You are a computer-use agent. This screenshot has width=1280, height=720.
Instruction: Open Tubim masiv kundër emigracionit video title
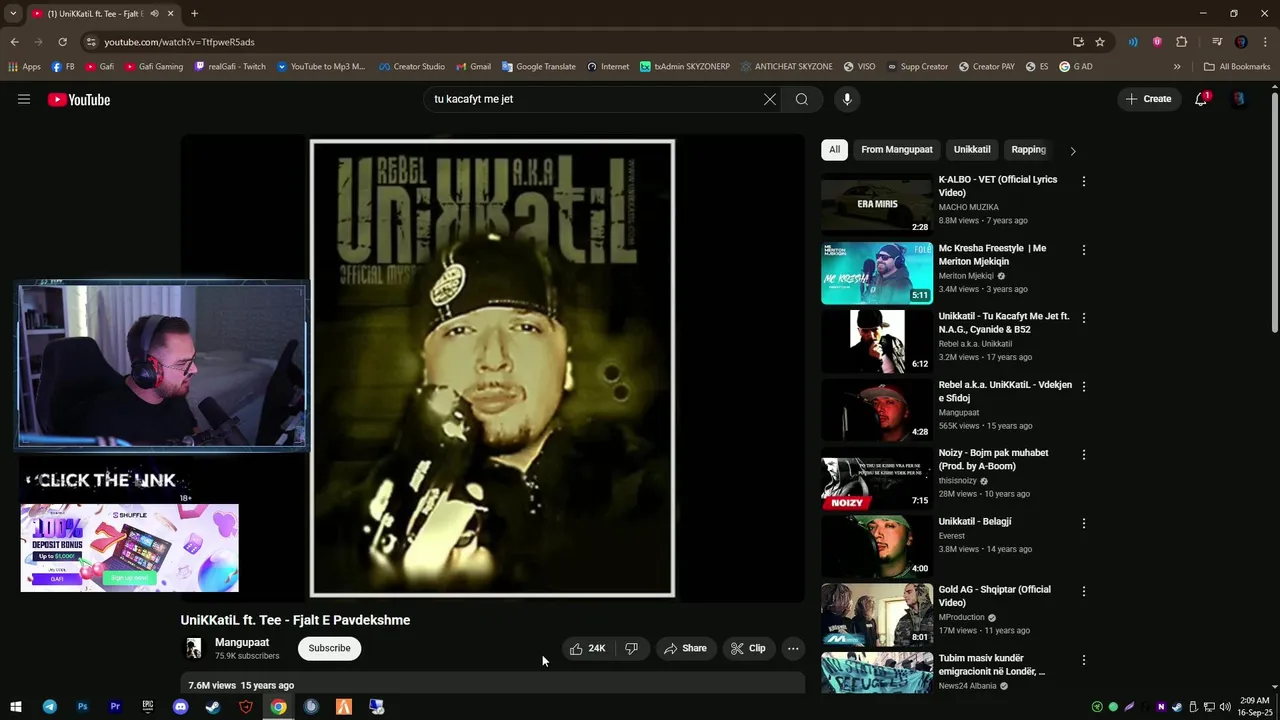point(992,665)
